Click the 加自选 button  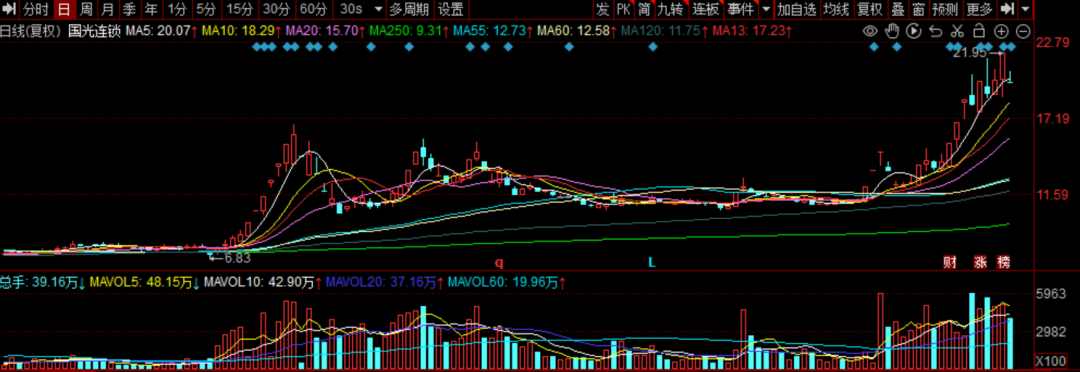[797, 9]
